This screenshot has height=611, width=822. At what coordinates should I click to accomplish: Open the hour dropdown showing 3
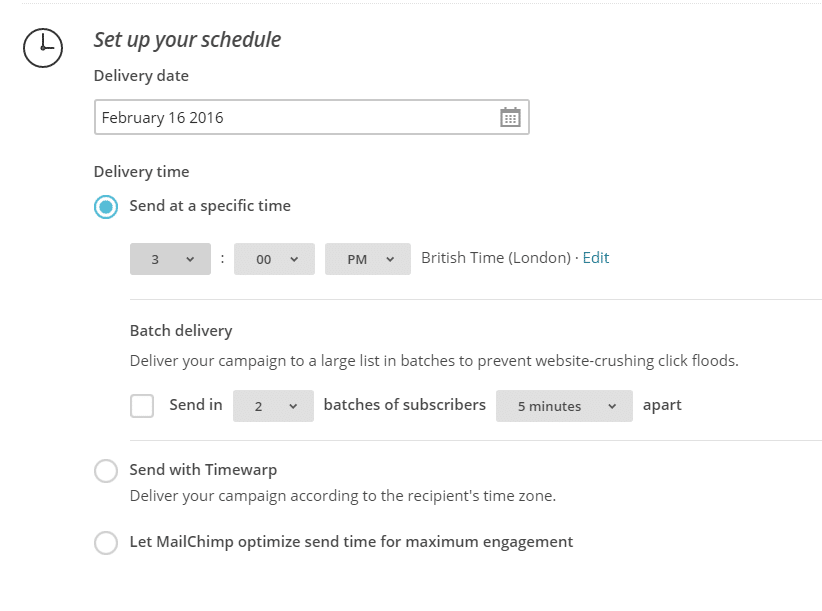170,259
